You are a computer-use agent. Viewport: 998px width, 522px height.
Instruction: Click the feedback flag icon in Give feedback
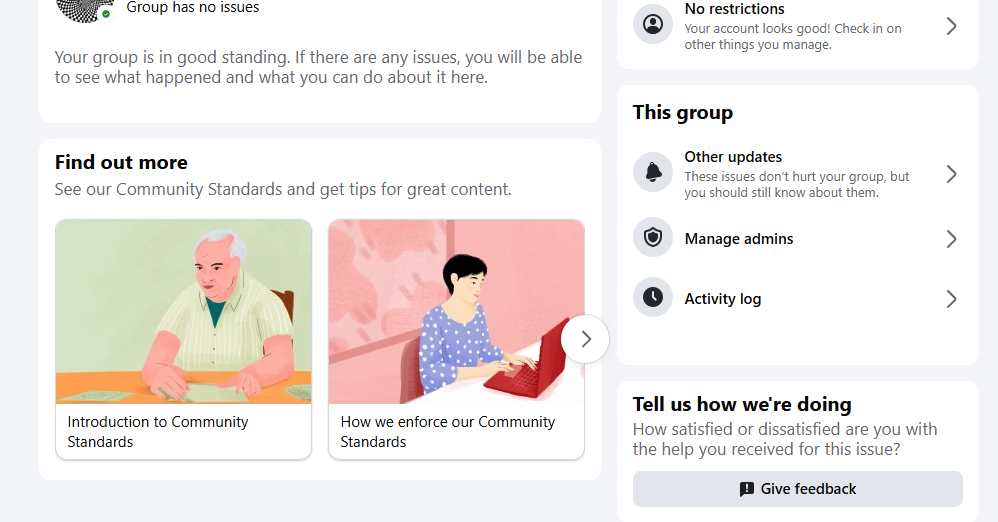[747, 489]
